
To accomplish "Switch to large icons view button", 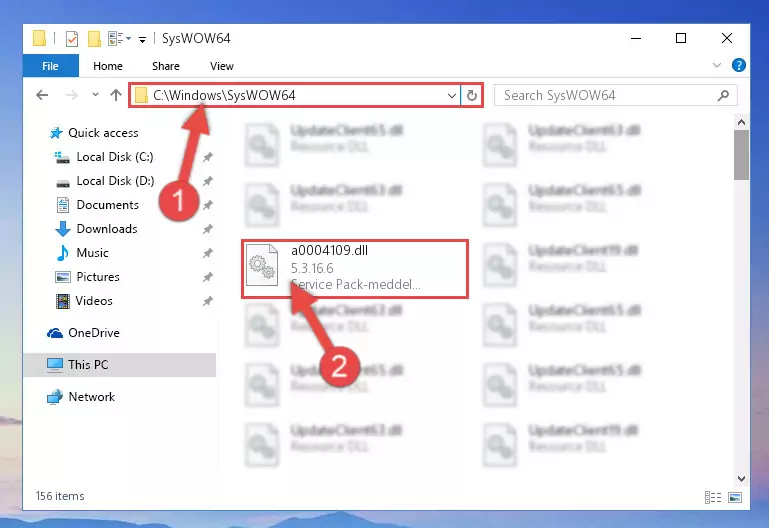I will point(735,498).
